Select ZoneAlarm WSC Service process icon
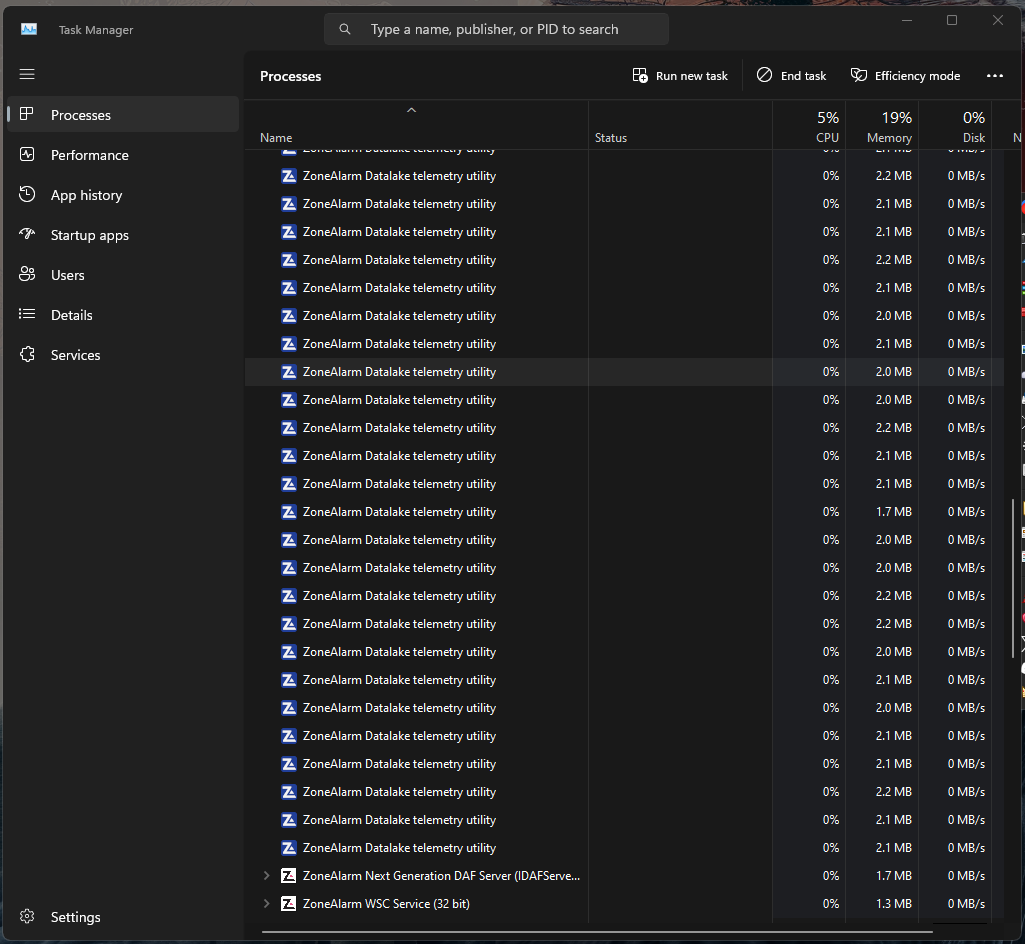The width and height of the screenshot is (1025, 944). pos(288,904)
